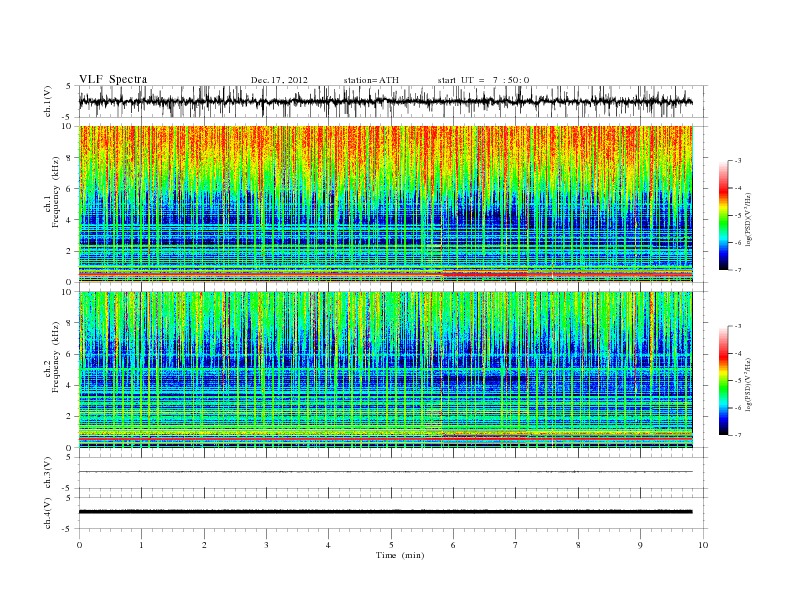The height and width of the screenshot is (612, 792).
Task: Click tick label "7" on the Time axis
Action: pos(516,545)
